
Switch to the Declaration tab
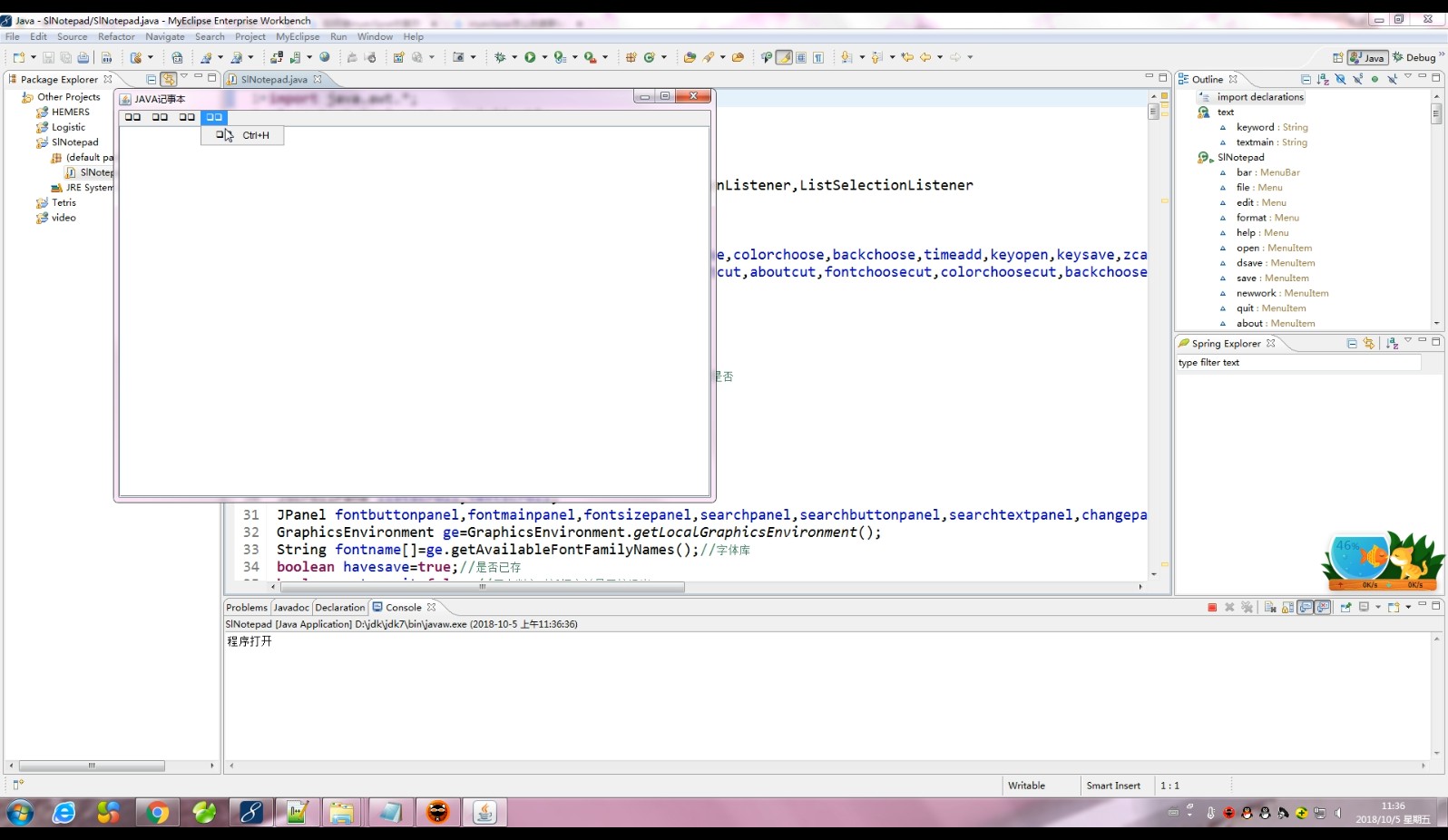point(340,607)
